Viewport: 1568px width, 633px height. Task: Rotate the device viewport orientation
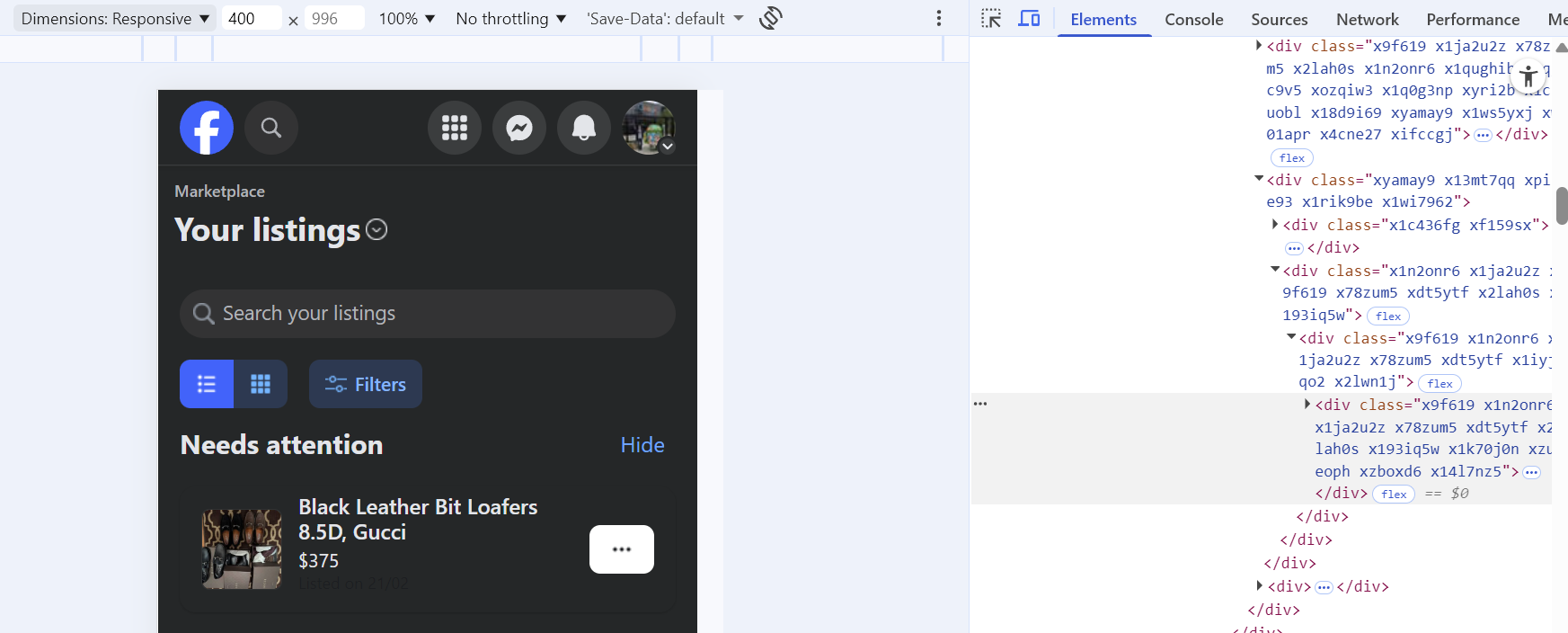[771, 18]
